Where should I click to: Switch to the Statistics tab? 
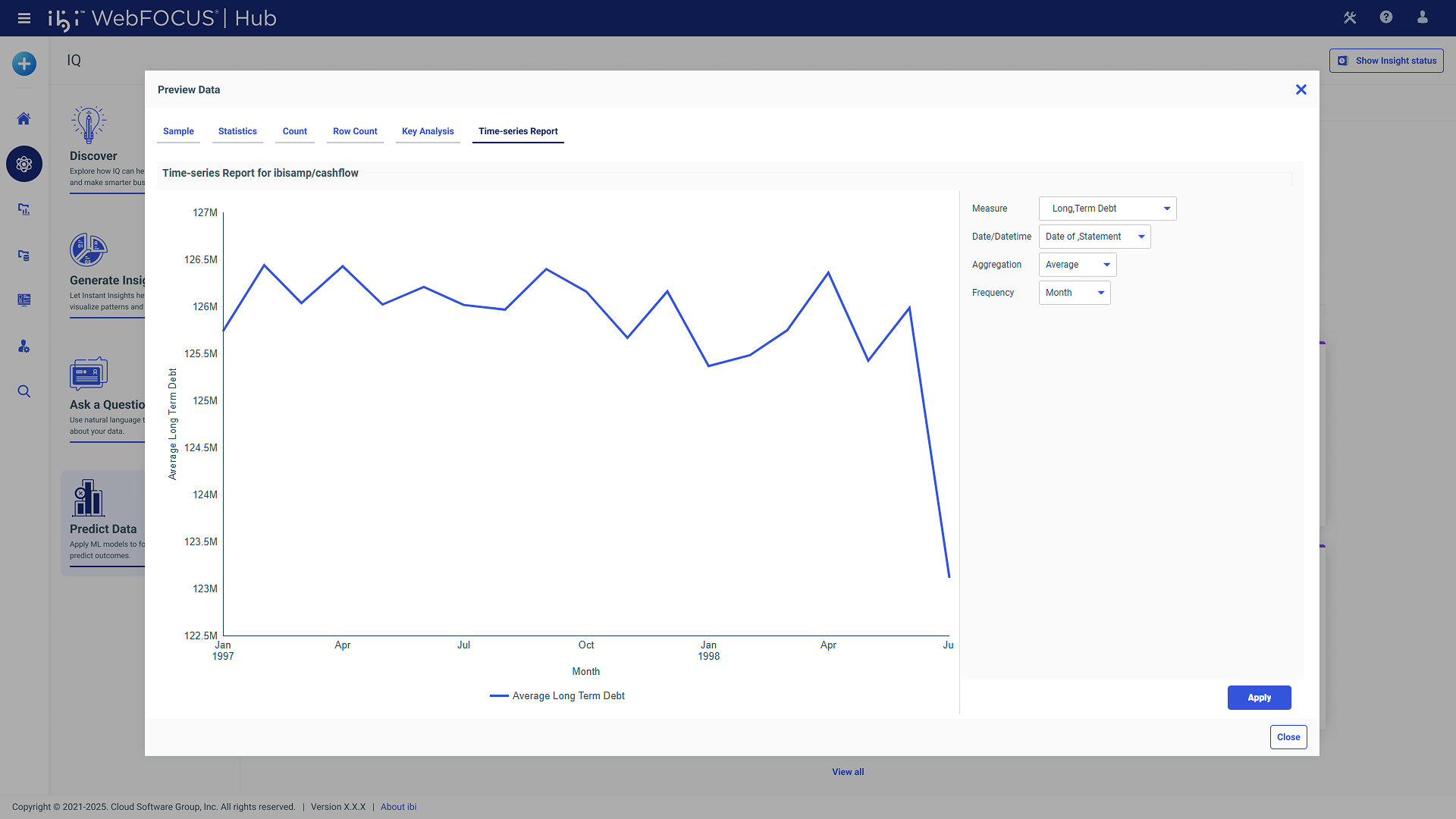pos(237,130)
